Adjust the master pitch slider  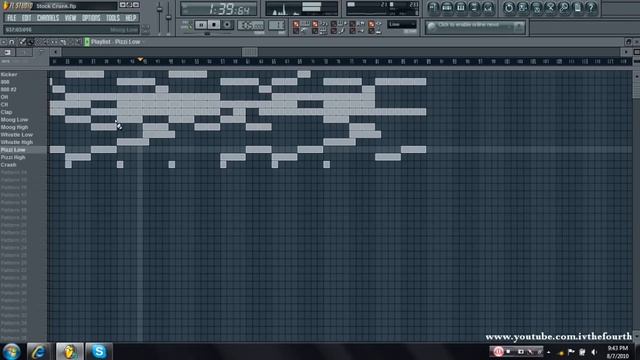pos(169,18)
